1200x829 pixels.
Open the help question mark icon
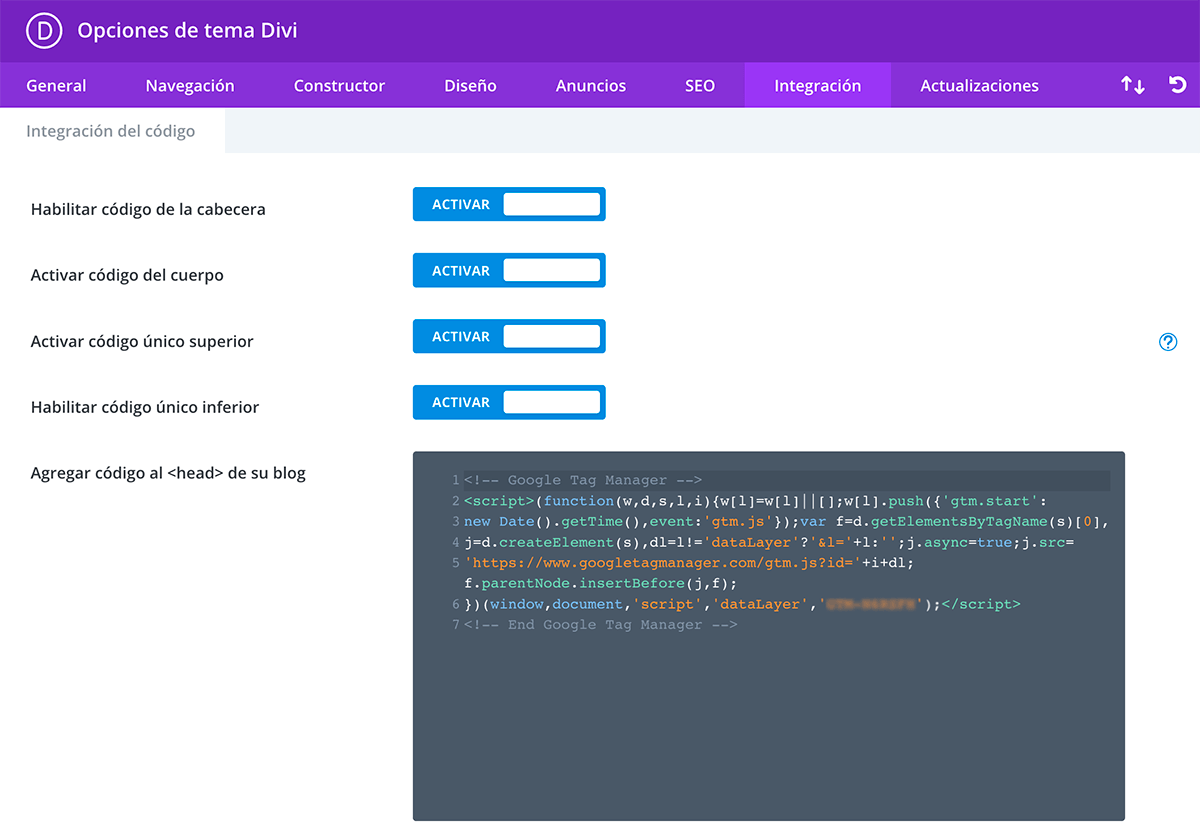tap(1168, 342)
